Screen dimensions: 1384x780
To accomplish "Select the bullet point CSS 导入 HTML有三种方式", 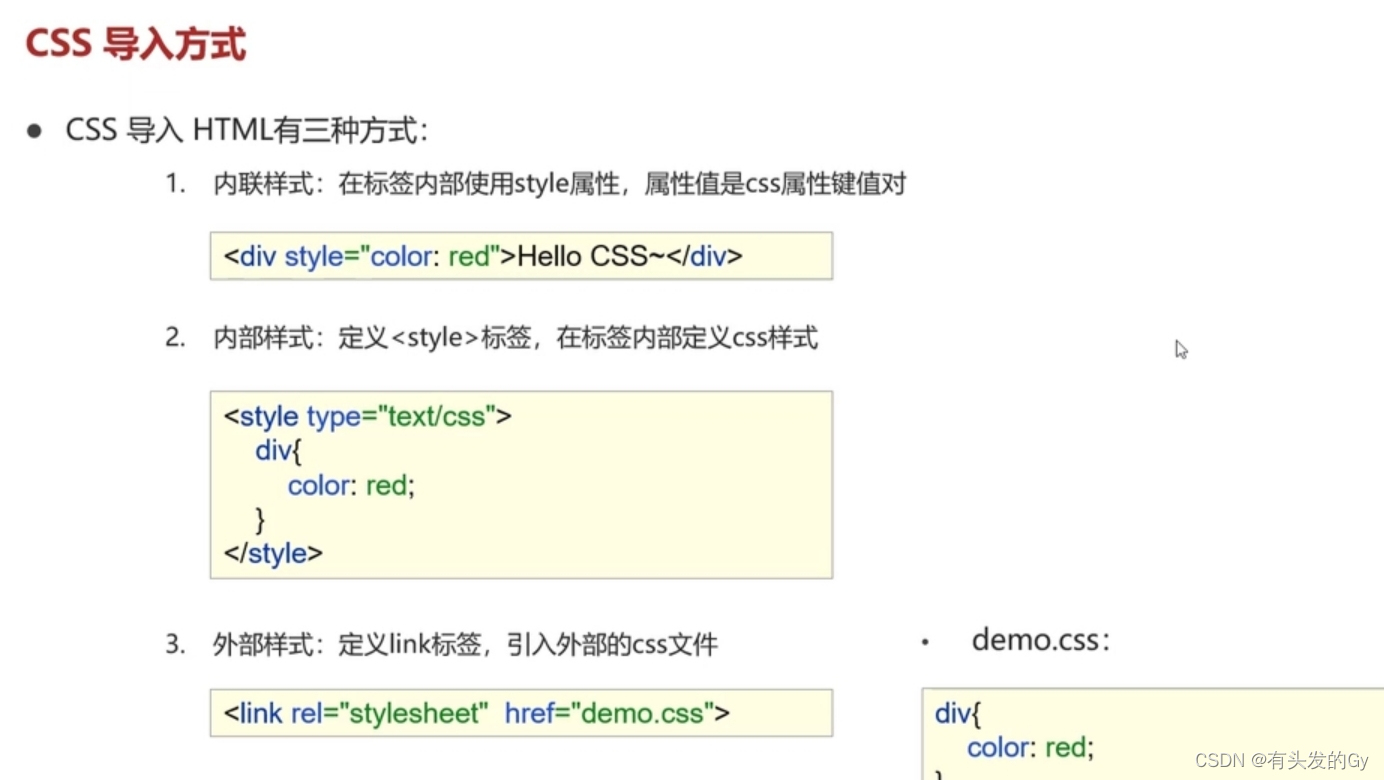I will 245,130.
